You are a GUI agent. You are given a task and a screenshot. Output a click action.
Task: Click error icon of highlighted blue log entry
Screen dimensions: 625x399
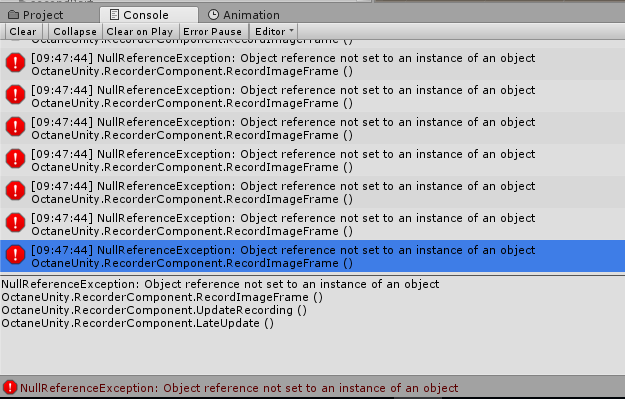(15, 254)
